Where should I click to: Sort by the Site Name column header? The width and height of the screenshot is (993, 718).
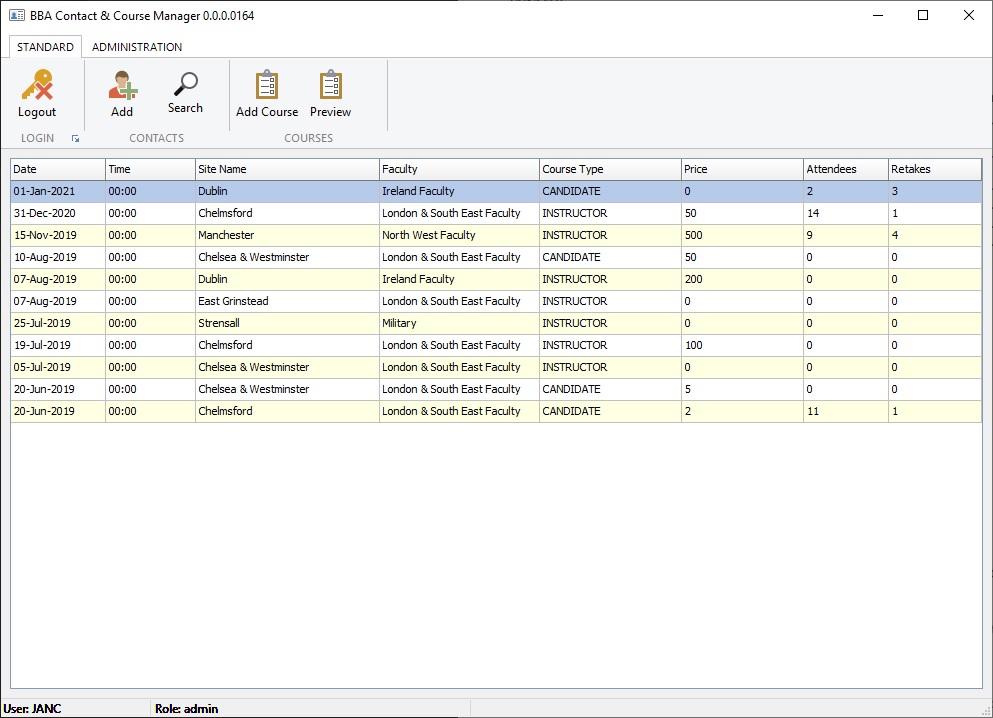(x=287, y=169)
